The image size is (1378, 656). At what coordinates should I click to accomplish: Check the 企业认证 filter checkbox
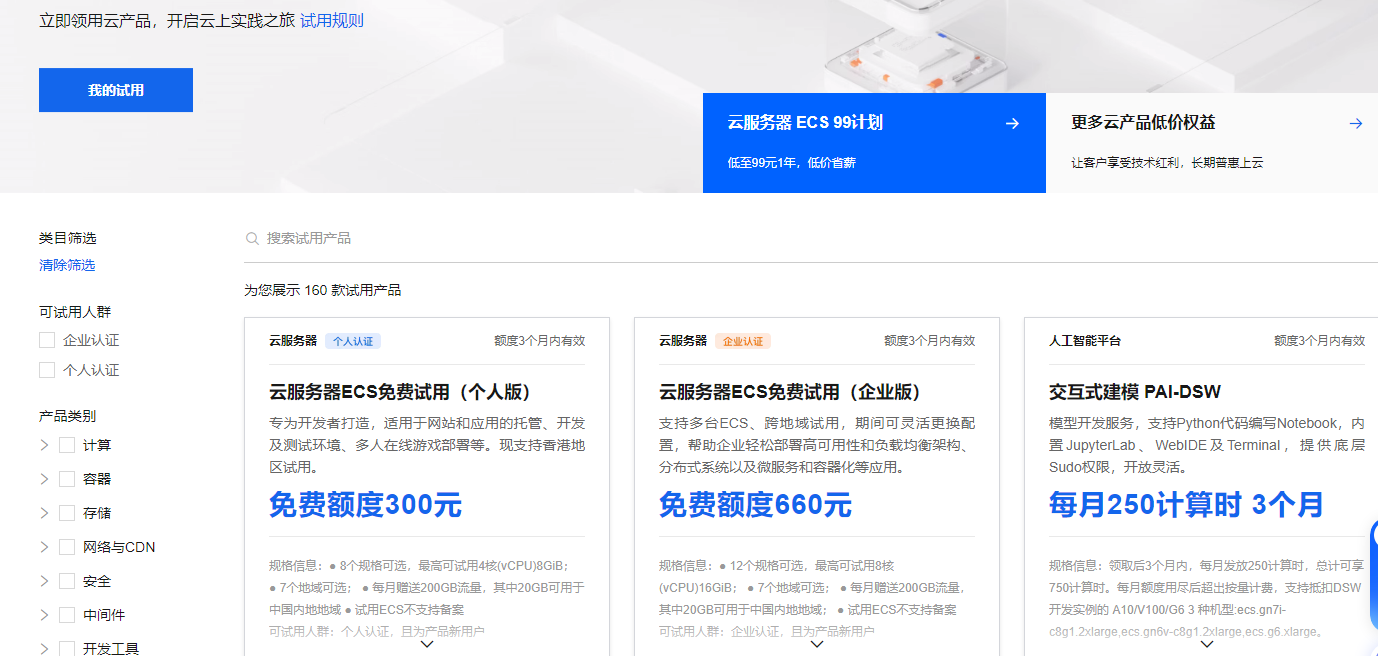tap(47, 339)
